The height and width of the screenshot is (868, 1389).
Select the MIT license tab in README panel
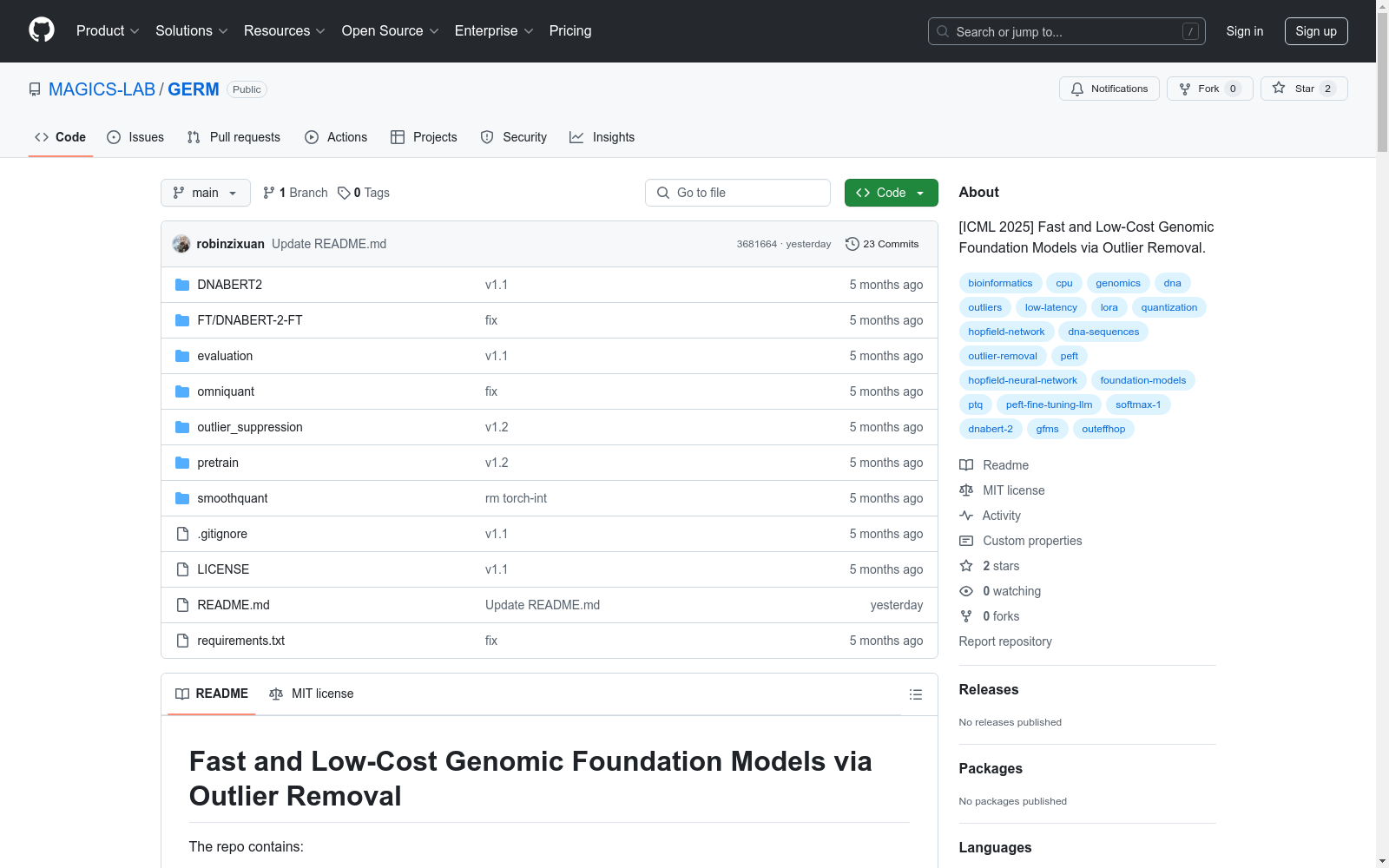point(312,694)
